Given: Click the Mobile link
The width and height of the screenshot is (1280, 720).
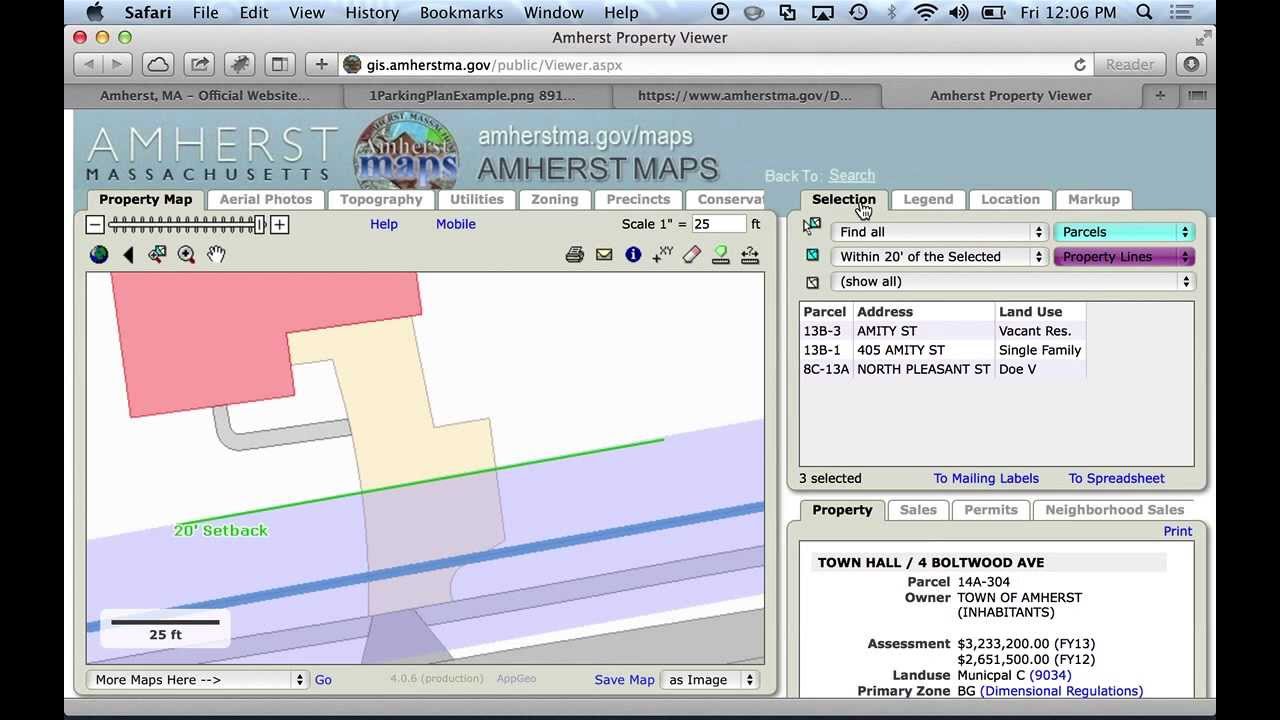Looking at the screenshot, I should (456, 224).
